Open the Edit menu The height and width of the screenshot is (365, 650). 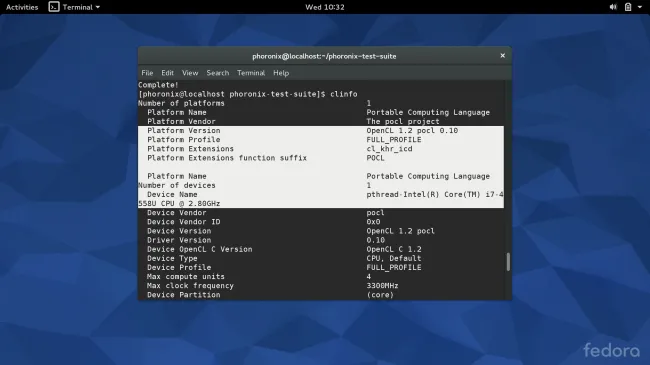[167, 73]
